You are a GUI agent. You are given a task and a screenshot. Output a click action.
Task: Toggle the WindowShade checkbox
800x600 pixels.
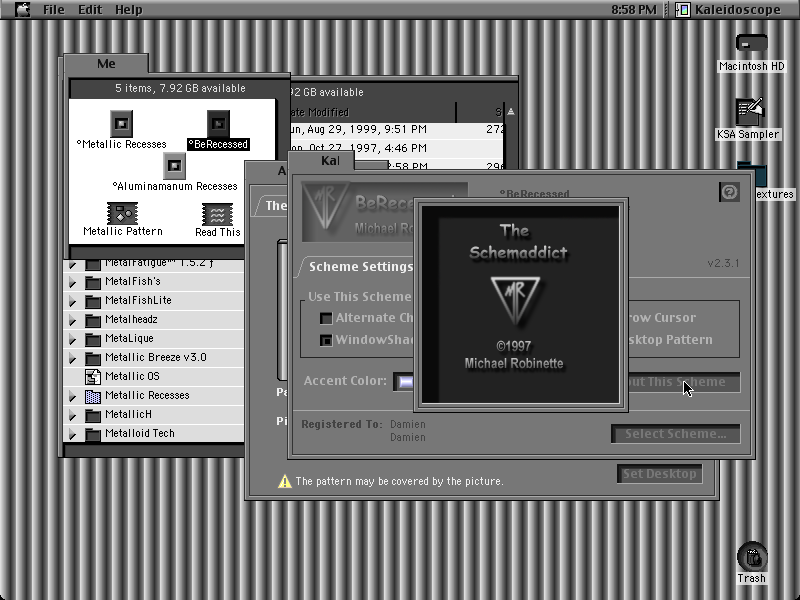click(x=326, y=340)
